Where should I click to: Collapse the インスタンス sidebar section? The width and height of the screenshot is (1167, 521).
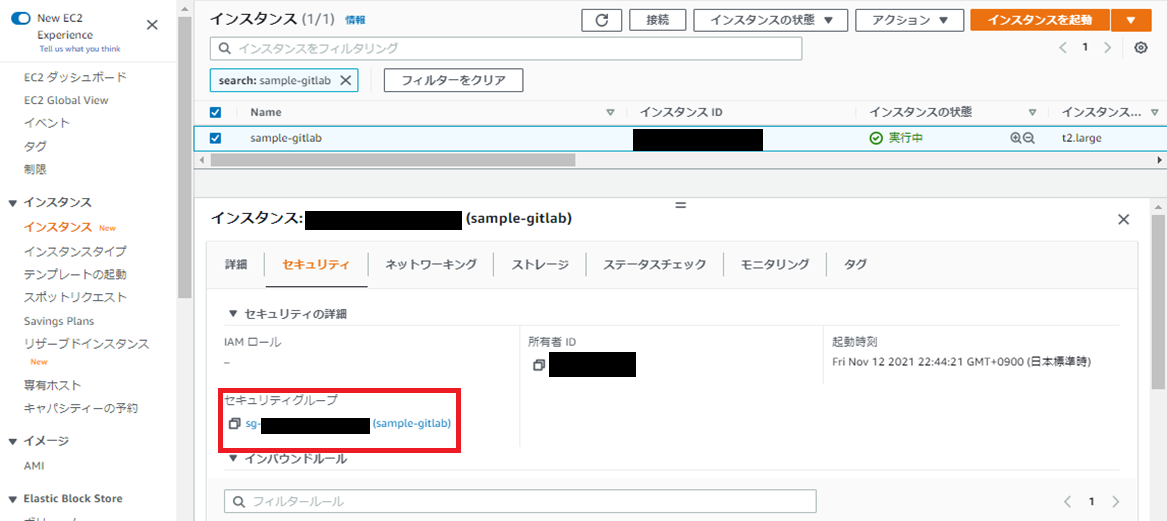pos(13,202)
